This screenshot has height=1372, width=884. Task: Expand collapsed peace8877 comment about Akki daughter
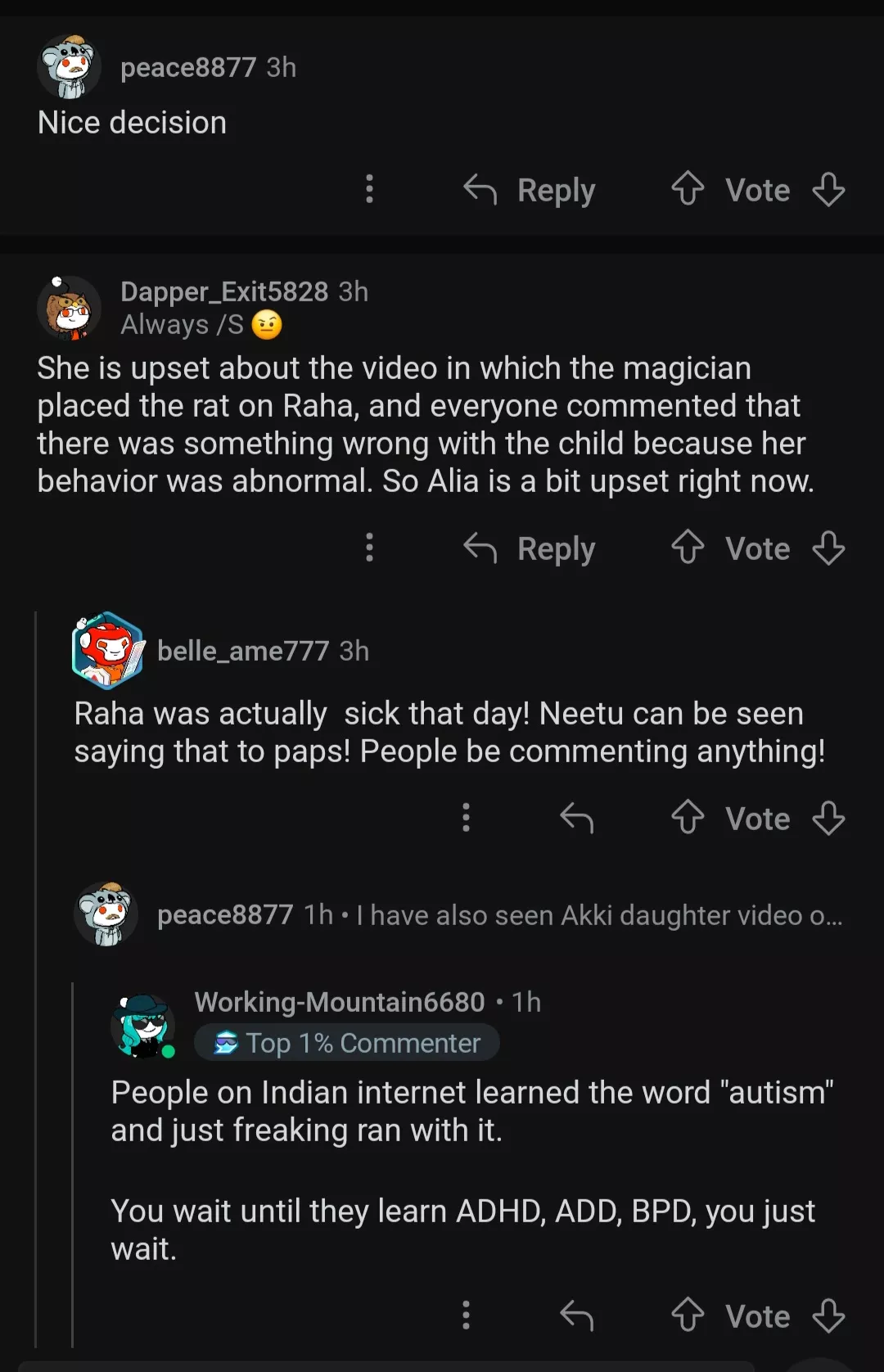pos(499,915)
